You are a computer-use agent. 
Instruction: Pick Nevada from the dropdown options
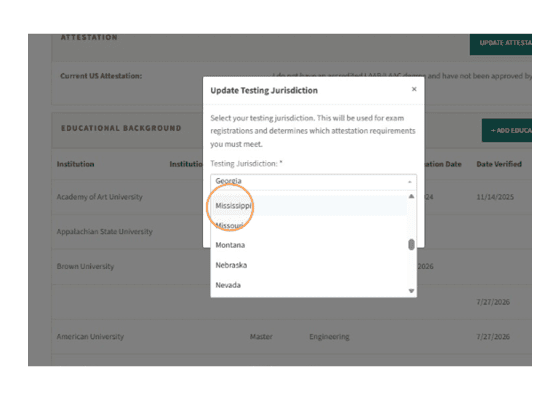[x=309, y=285]
